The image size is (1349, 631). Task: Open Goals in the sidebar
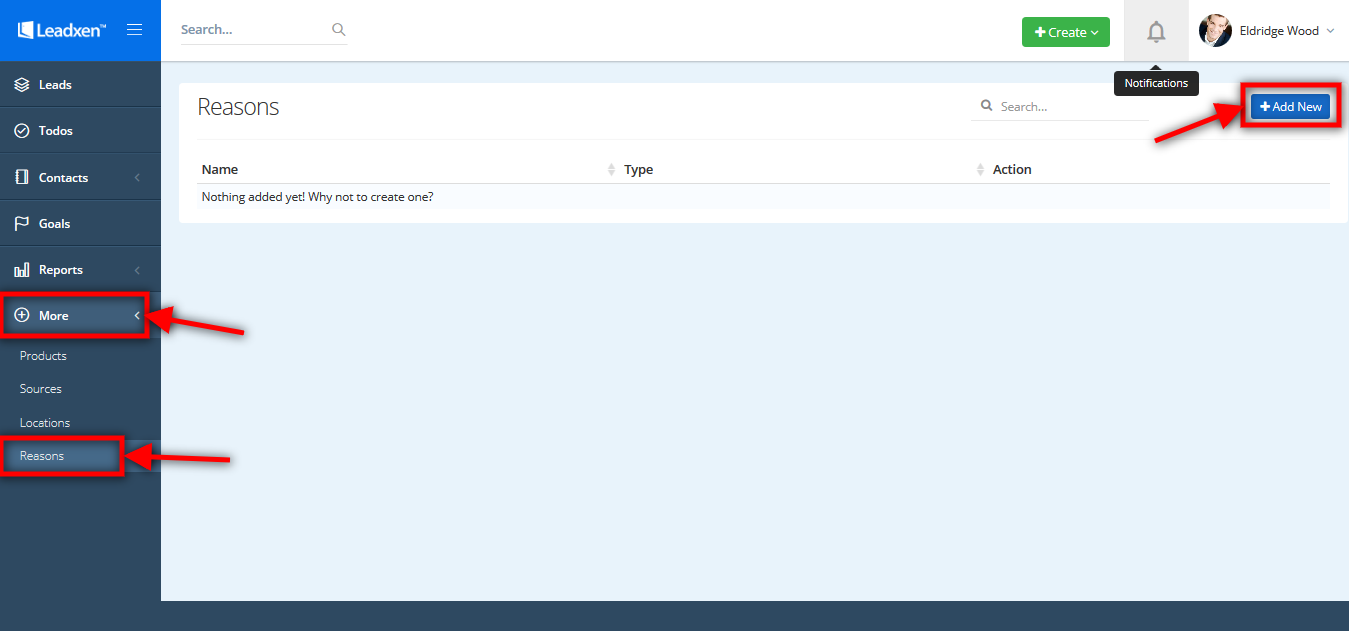80,224
